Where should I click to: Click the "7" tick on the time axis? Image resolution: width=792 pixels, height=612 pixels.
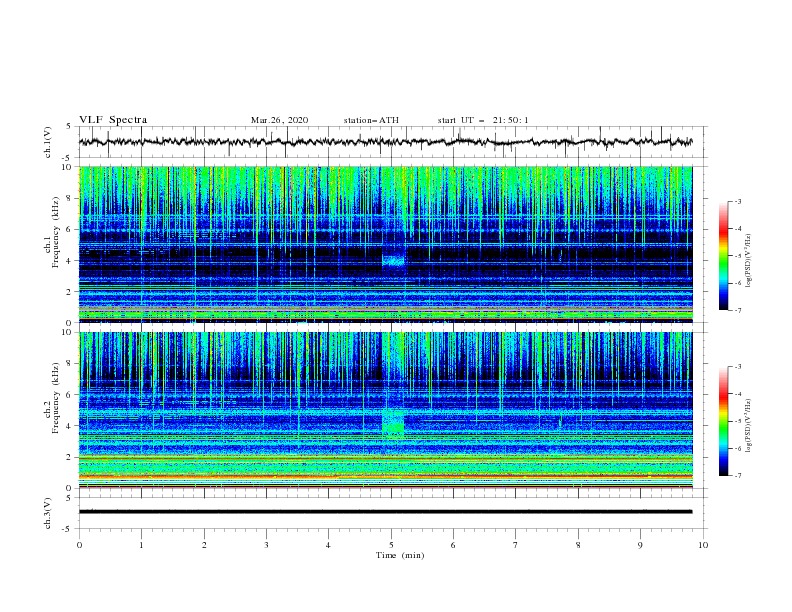click(516, 545)
